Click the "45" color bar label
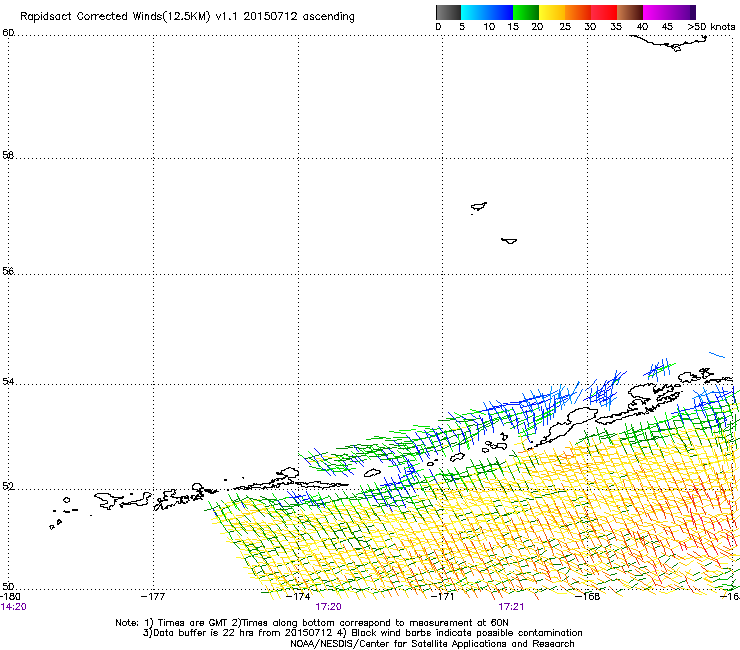Screen dimensions: 740x650 667,27
